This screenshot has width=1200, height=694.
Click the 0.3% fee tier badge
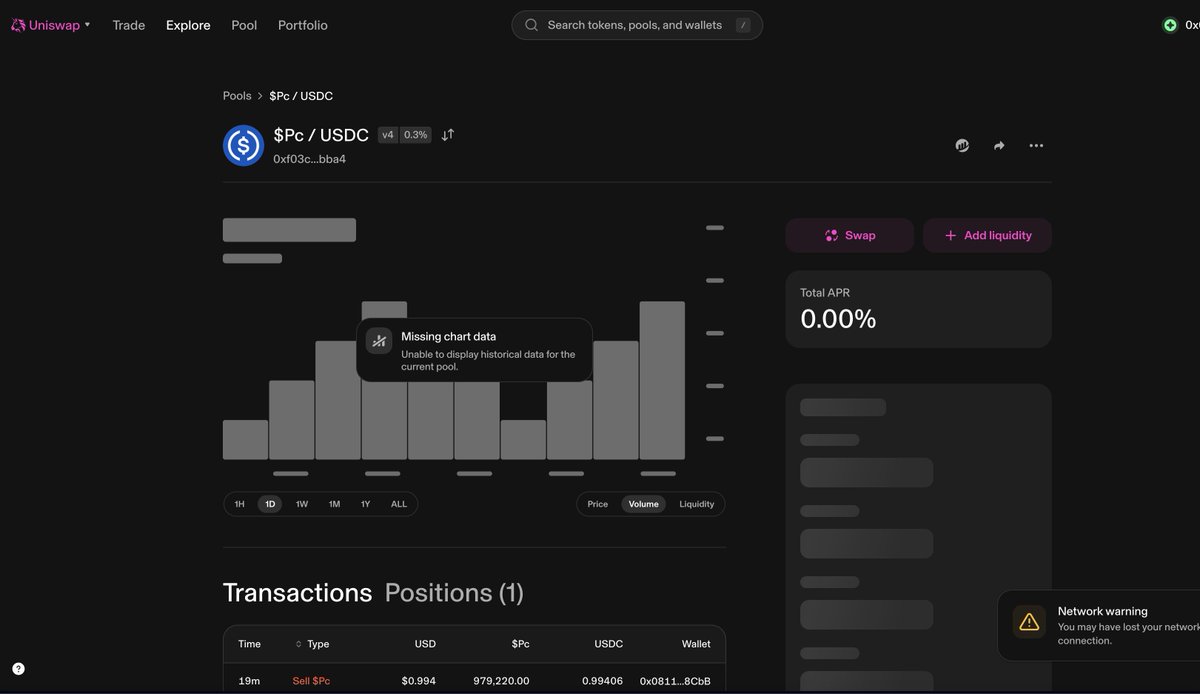click(416, 135)
